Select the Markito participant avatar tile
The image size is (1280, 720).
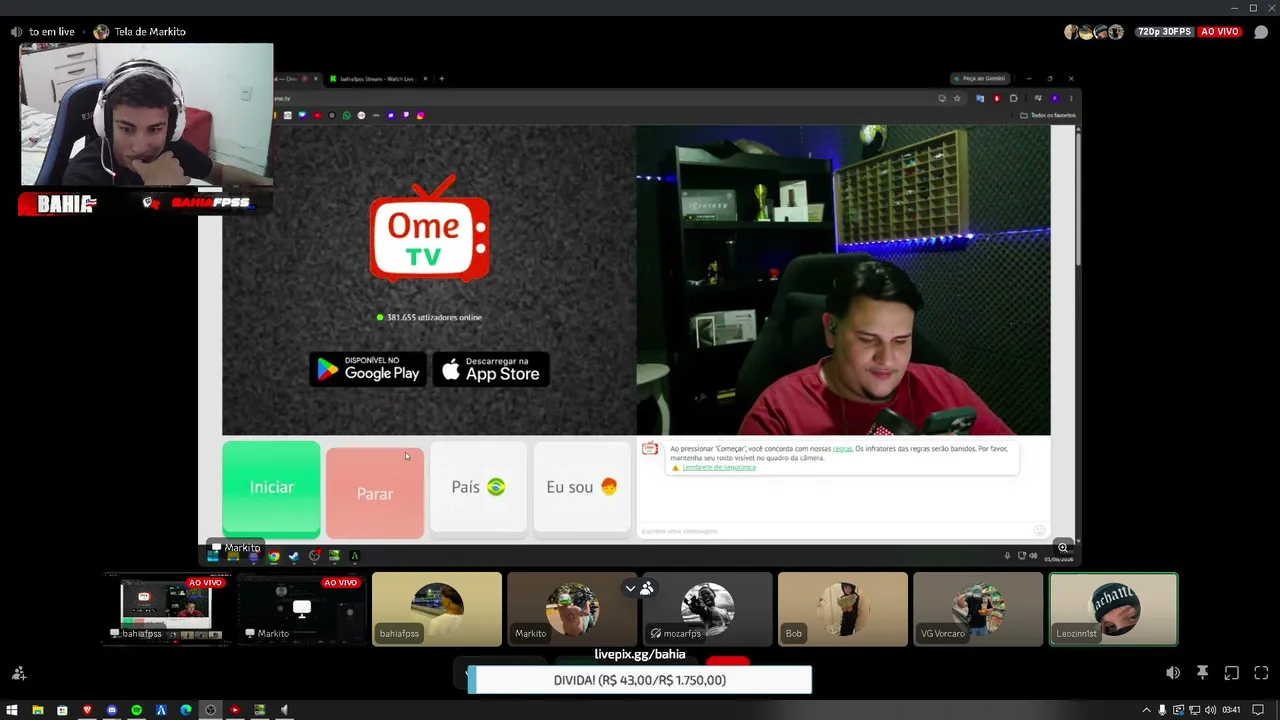point(572,609)
